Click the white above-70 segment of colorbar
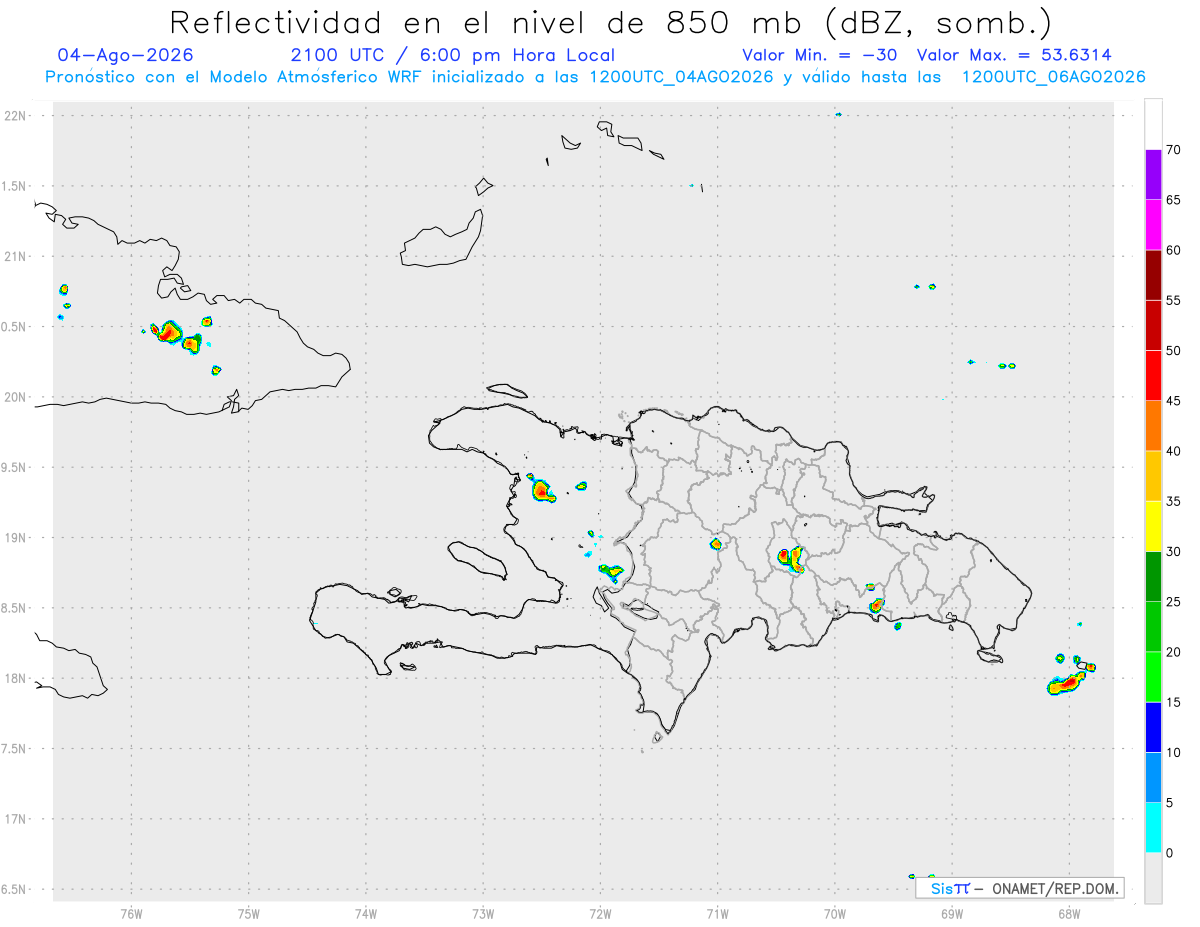Image resolution: width=1200 pixels, height=927 pixels. [1153, 124]
